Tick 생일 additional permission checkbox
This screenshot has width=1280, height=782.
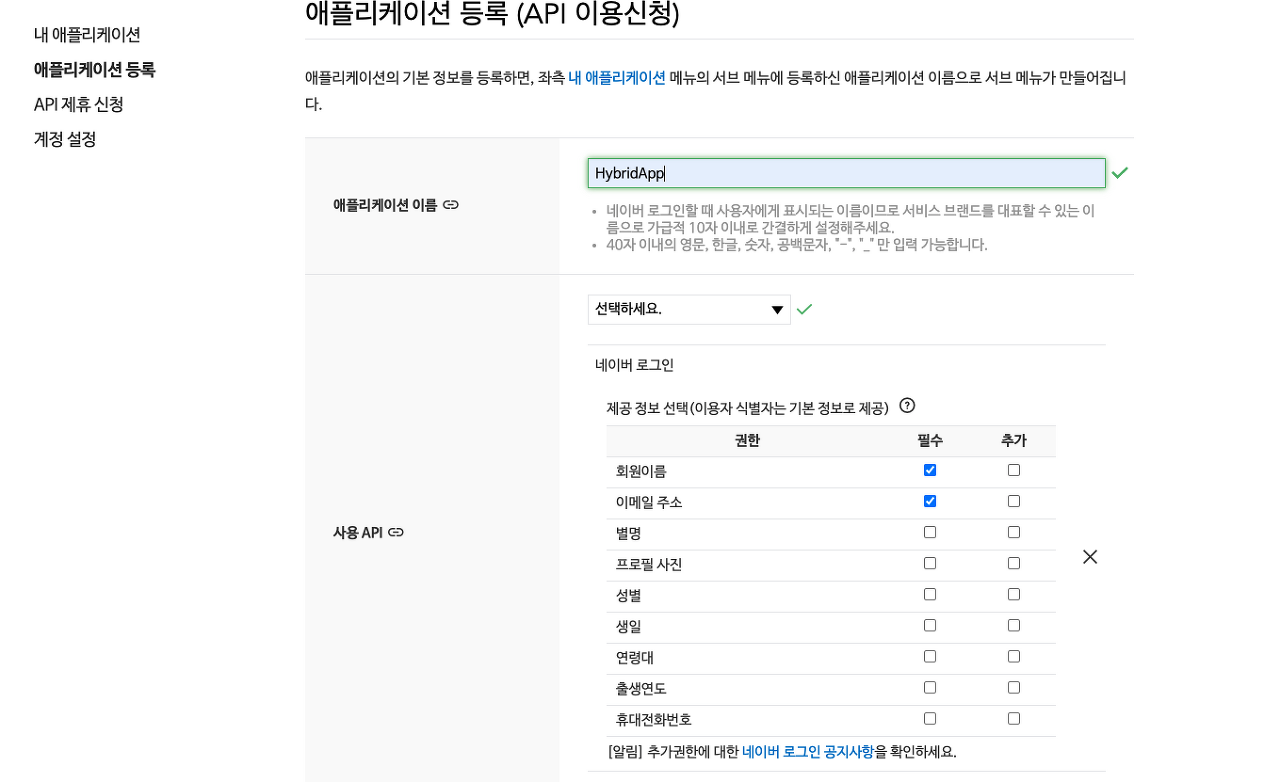(1014, 625)
